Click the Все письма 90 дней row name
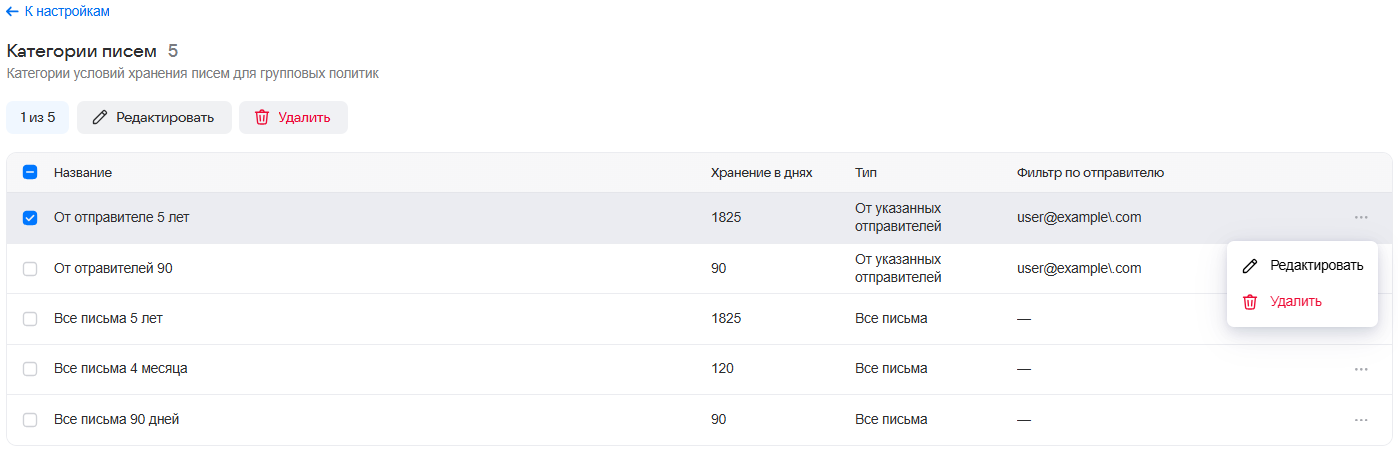This screenshot has height=451, width=1398. click(x=117, y=420)
